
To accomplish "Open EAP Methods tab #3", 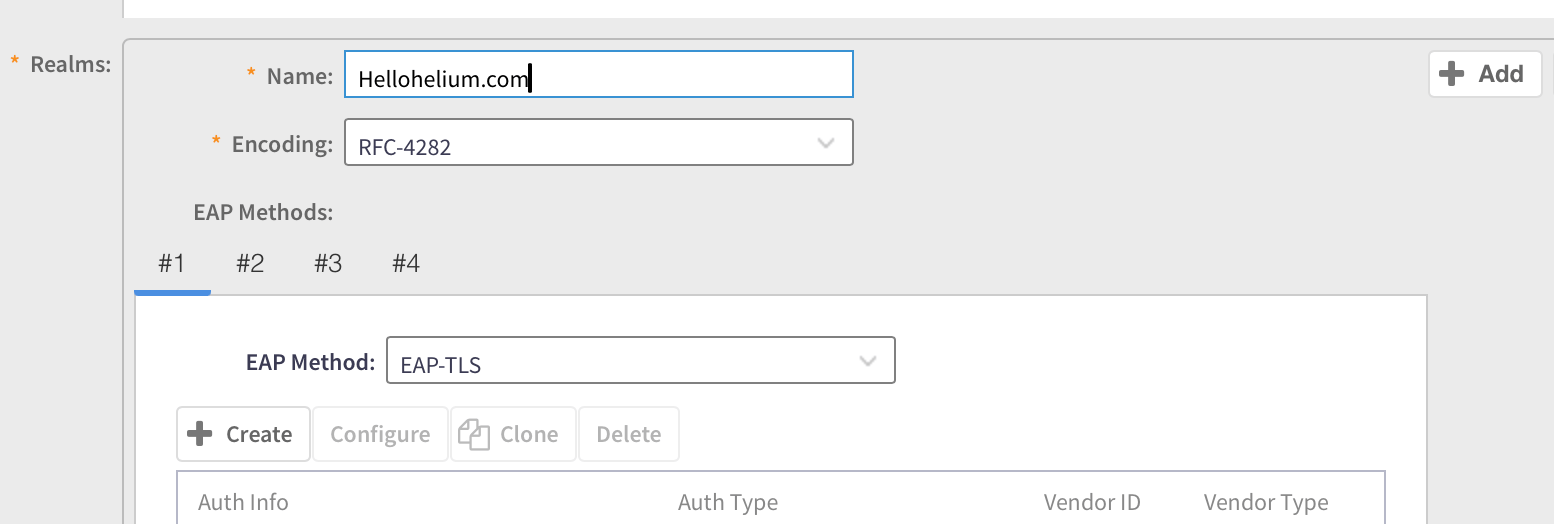I will click(x=328, y=264).
